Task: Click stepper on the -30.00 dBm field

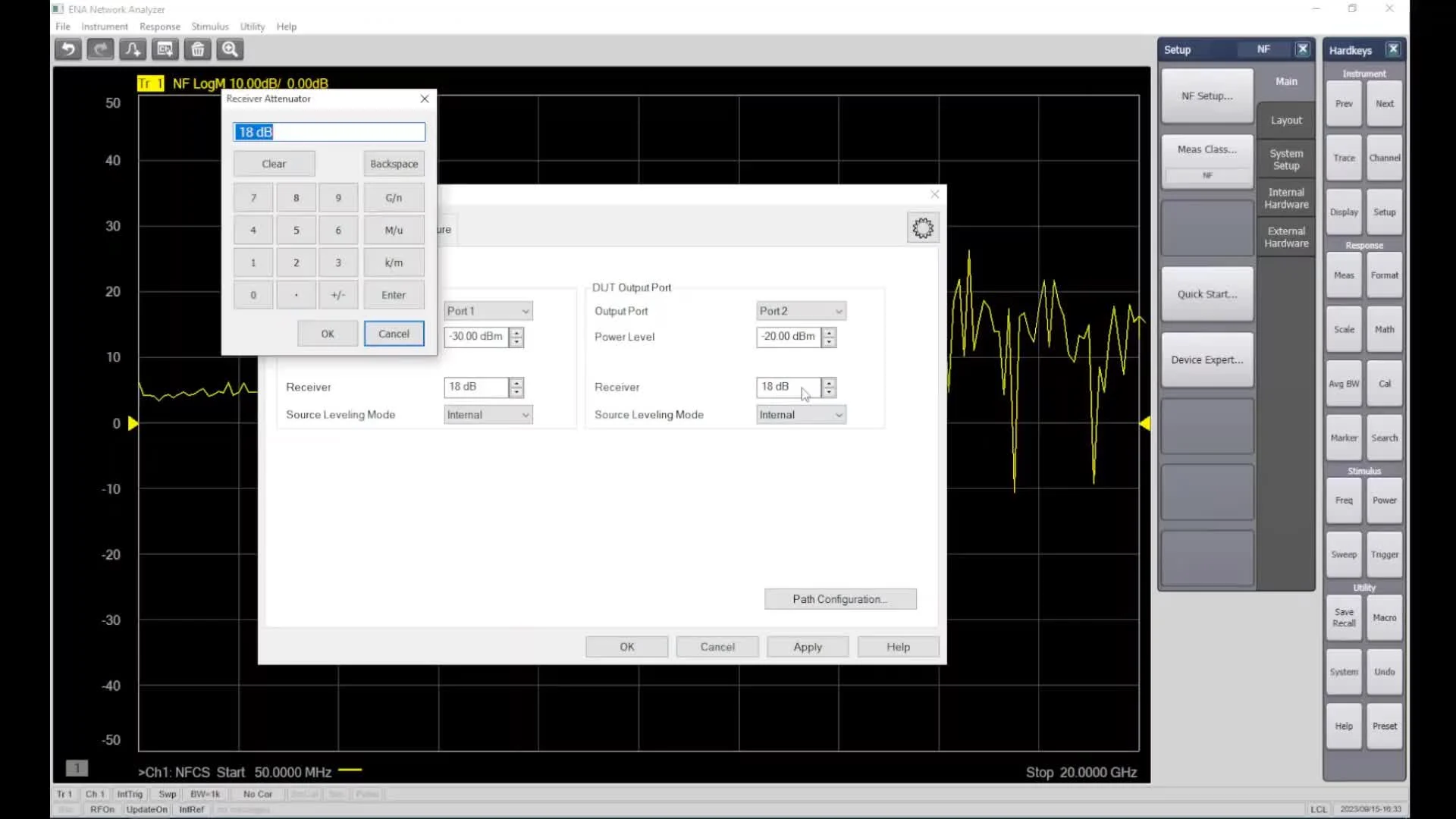Action: coord(516,337)
